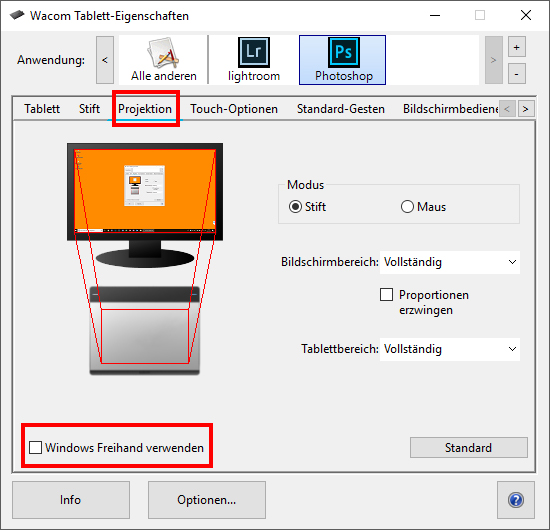550x530 pixels.
Task: Select the Maus mode radio button
Action: coord(407,207)
